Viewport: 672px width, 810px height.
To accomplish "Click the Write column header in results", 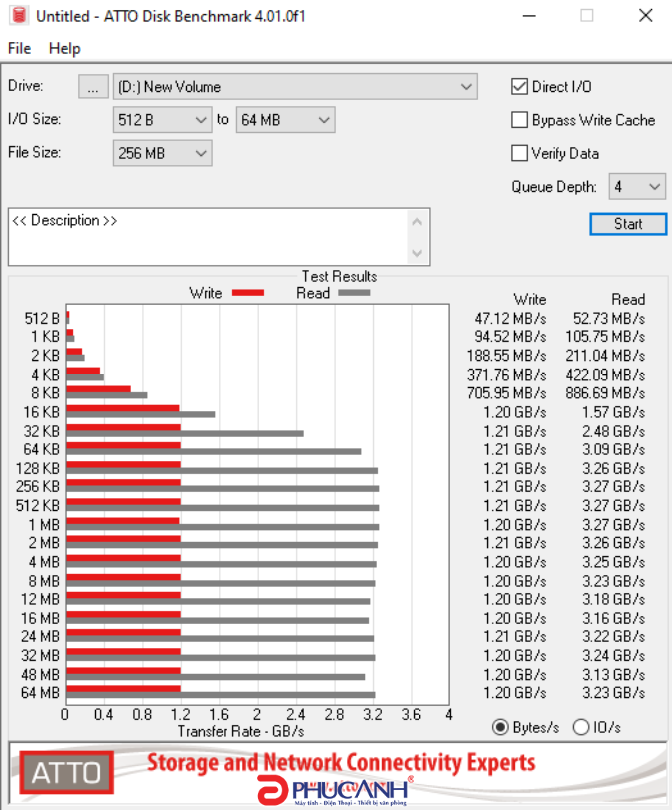I will click(530, 300).
